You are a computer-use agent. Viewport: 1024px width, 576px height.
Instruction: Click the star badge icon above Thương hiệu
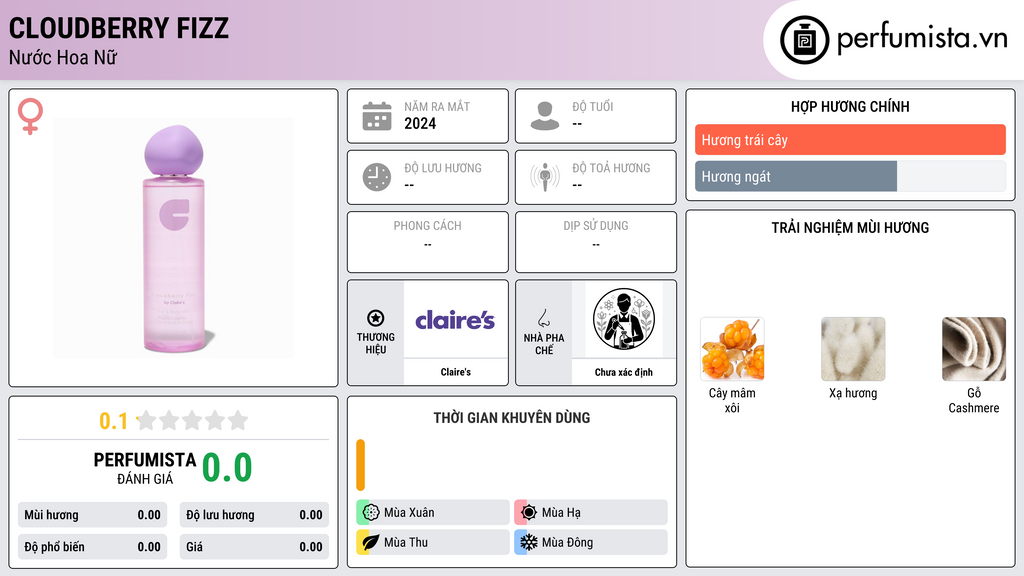click(x=376, y=318)
